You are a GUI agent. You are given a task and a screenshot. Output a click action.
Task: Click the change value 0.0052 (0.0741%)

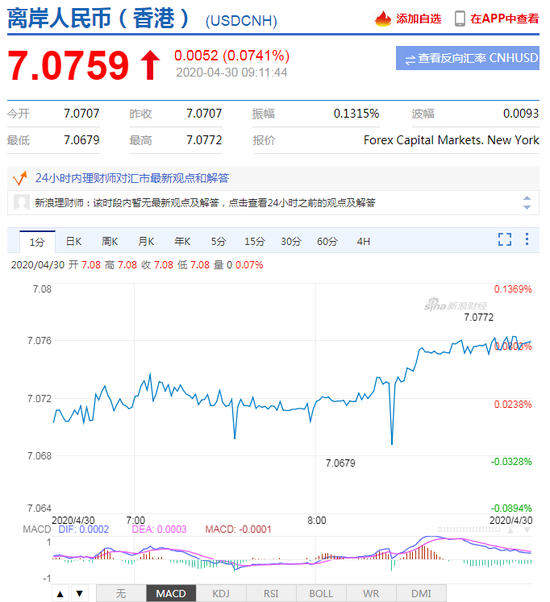[232, 56]
